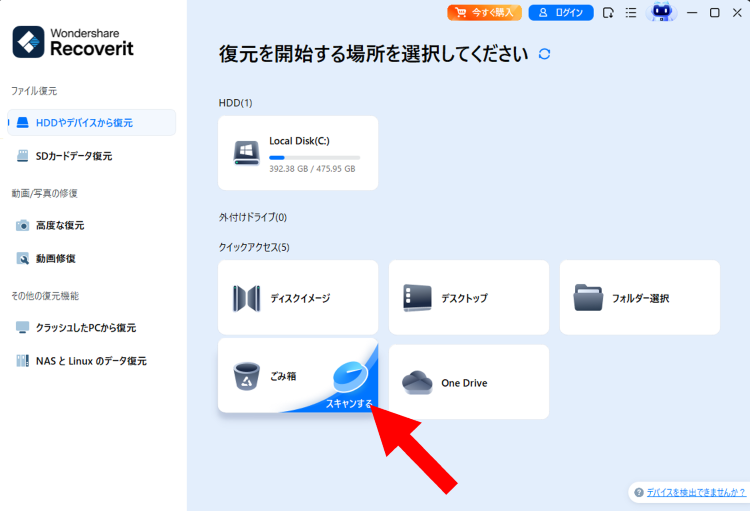The image size is (750, 511).
Task: Select the Local Disk(C:) card
Action: pos(298,153)
